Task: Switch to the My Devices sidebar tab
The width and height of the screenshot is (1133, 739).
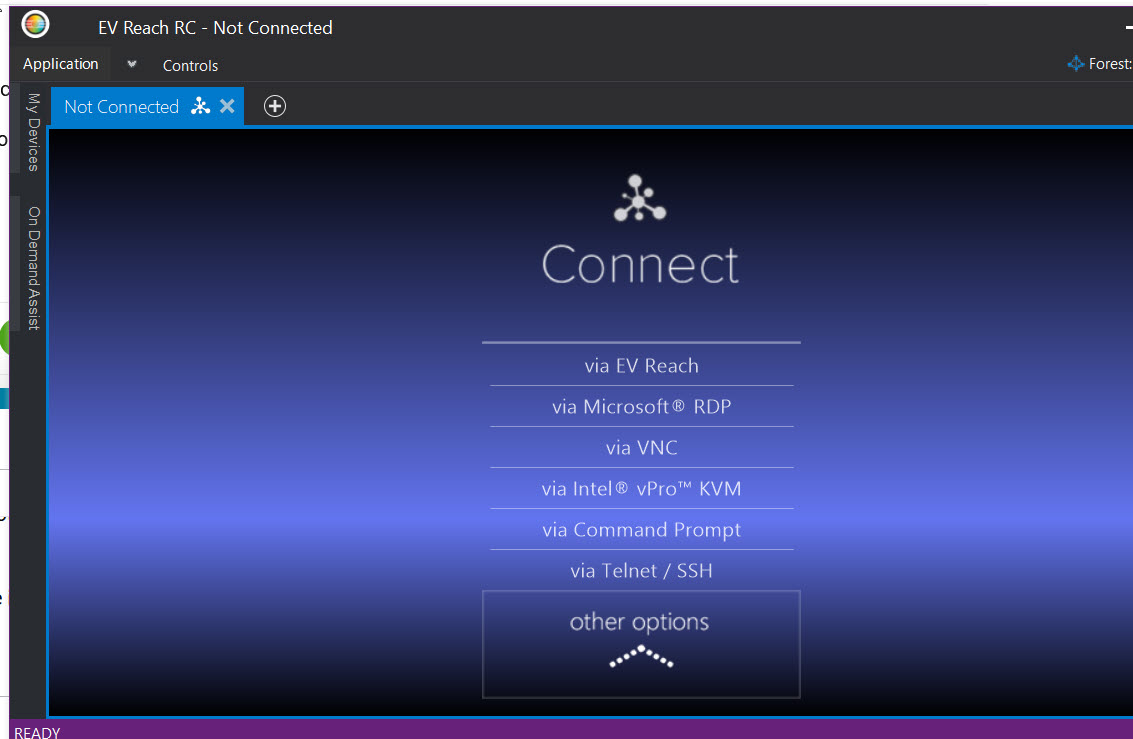Action: (x=33, y=130)
